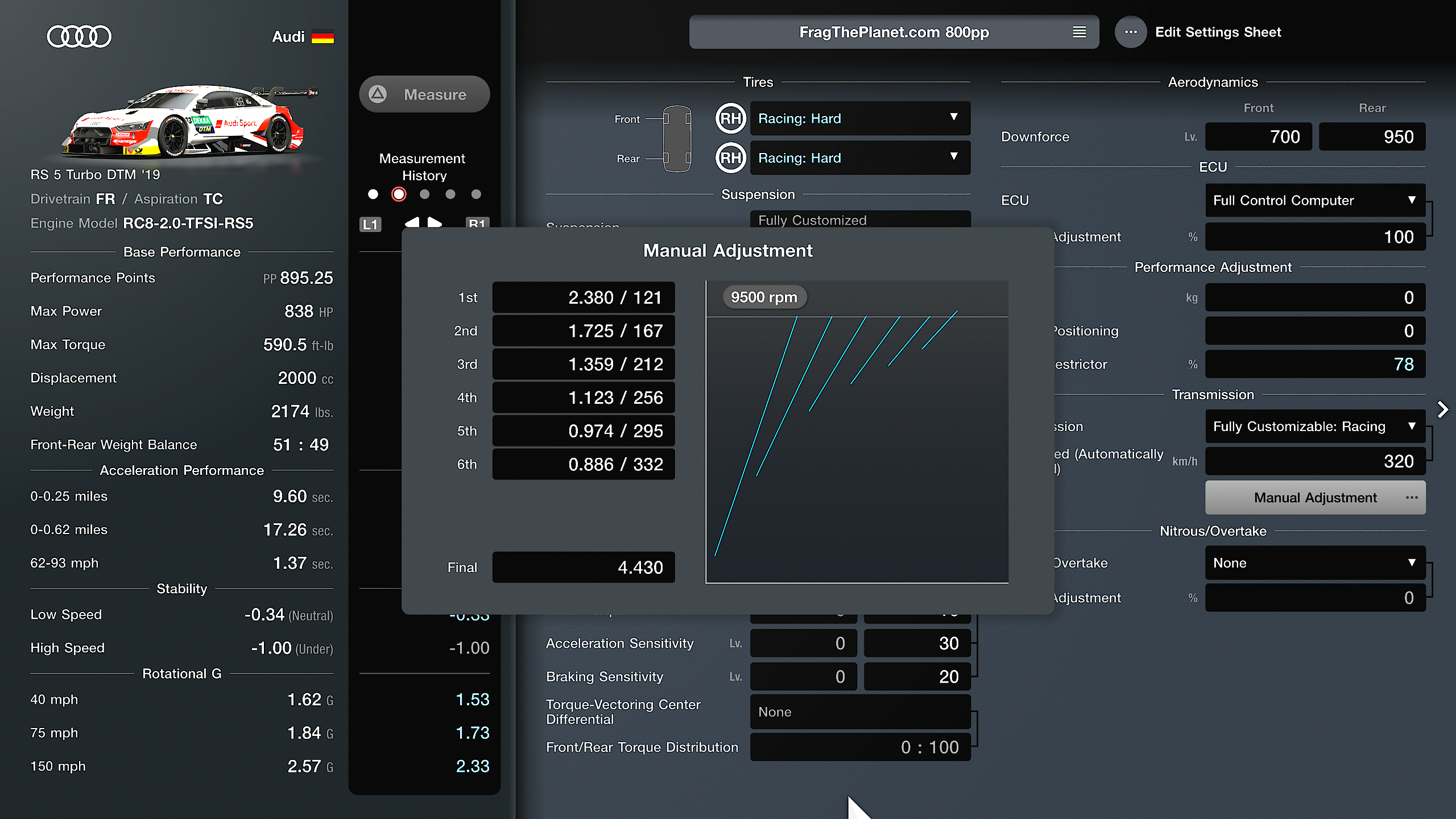Select the Front/Rear Torque Distribution 0 : 100
This screenshot has height=819, width=1456.
pyautogui.click(x=860, y=747)
